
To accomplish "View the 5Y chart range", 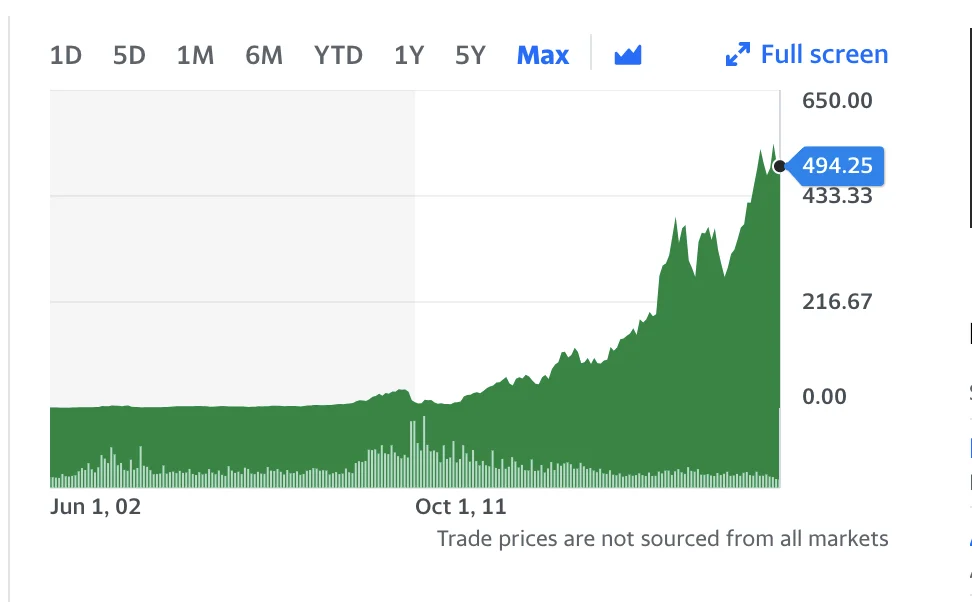I will point(470,55).
